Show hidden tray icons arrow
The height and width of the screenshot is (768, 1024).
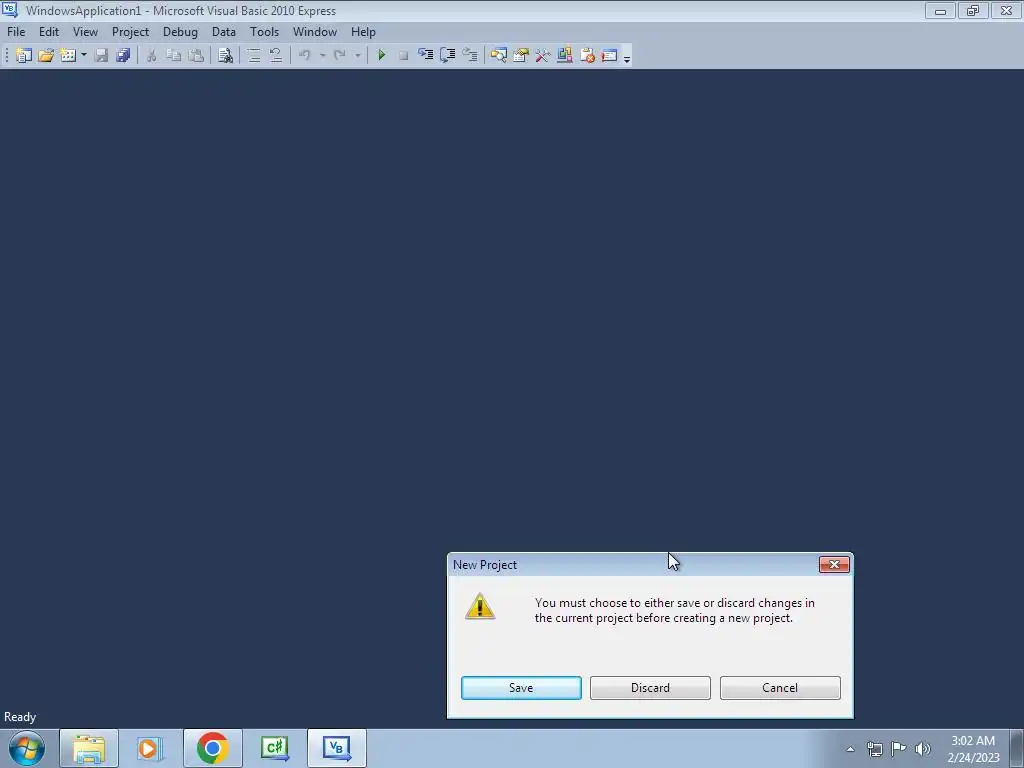tap(850, 749)
